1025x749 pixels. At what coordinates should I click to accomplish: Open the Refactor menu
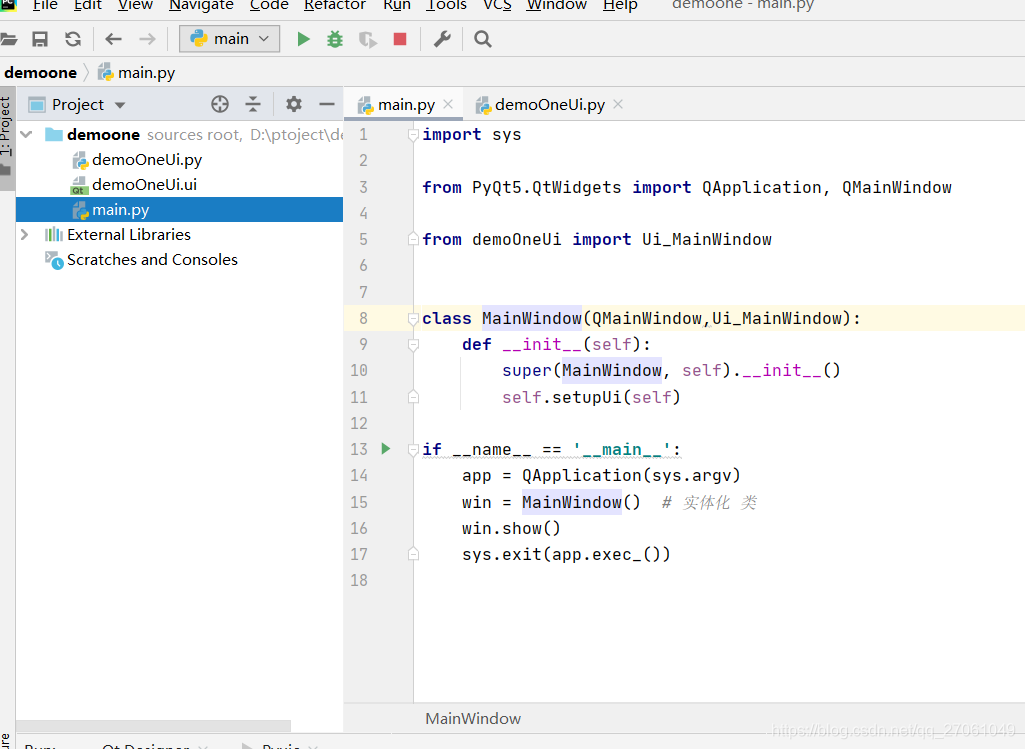coord(335,5)
